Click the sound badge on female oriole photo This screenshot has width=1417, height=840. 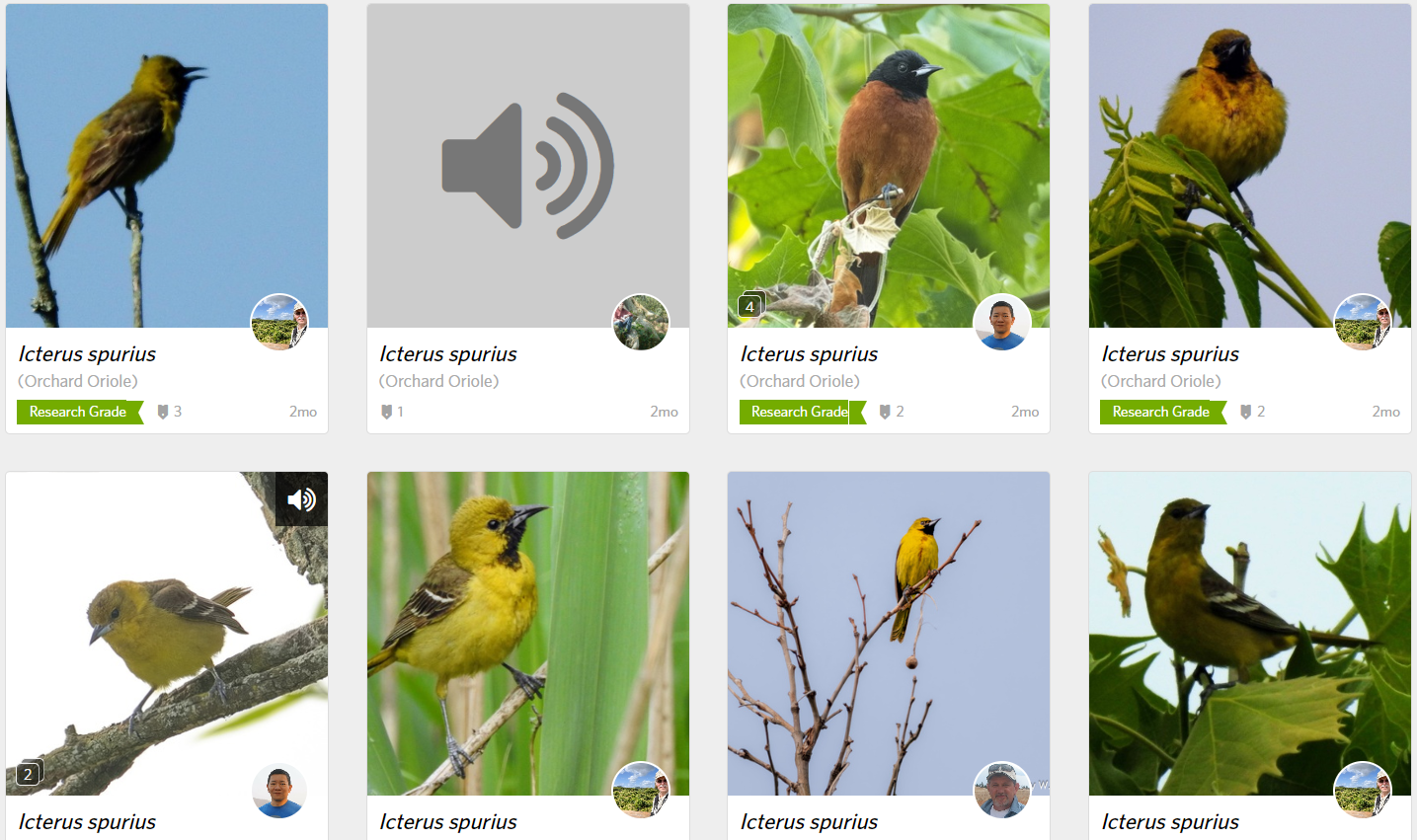pyautogui.click(x=302, y=499)
